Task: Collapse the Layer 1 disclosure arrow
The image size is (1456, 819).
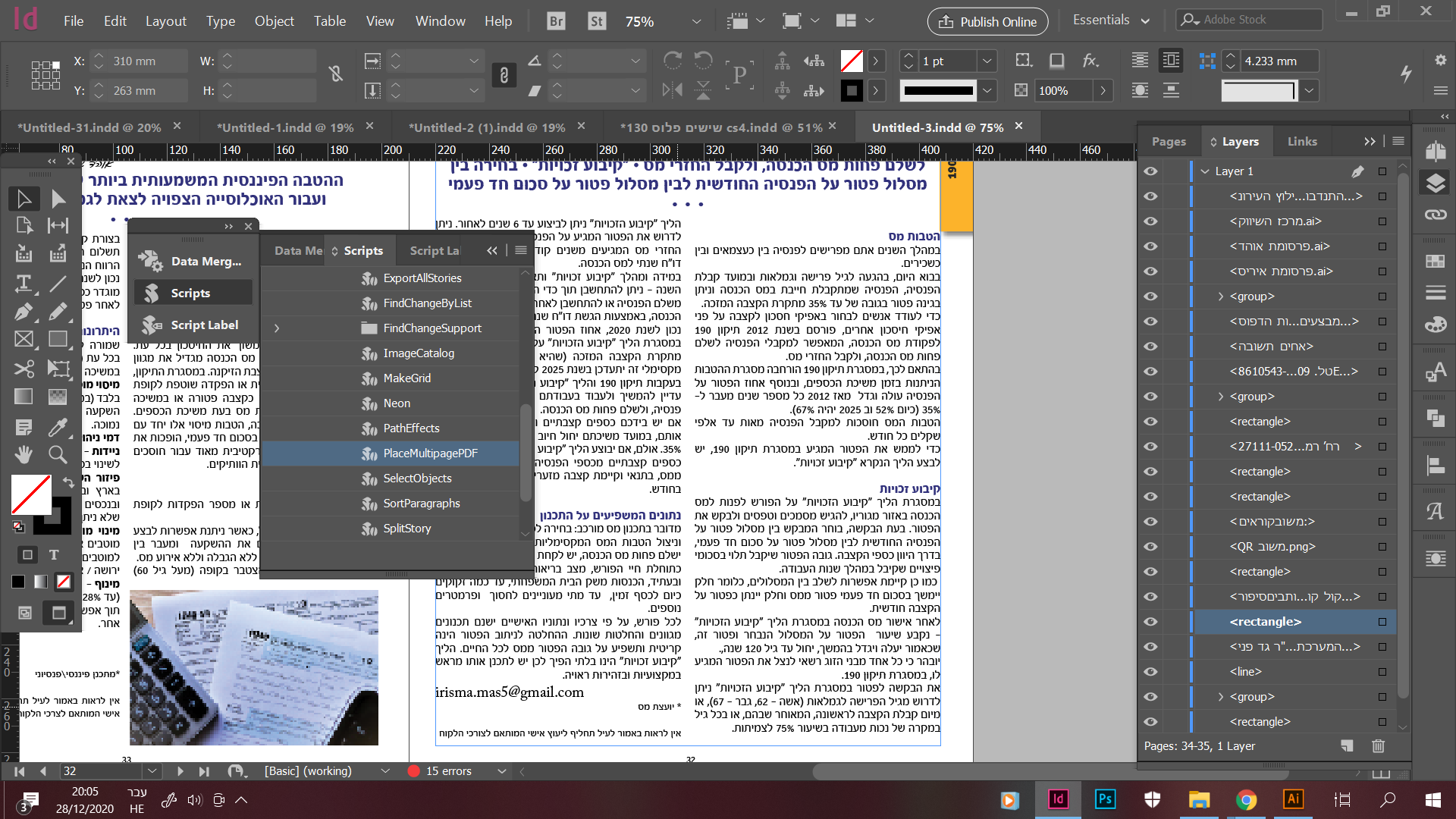Action: coord(1205,171)
